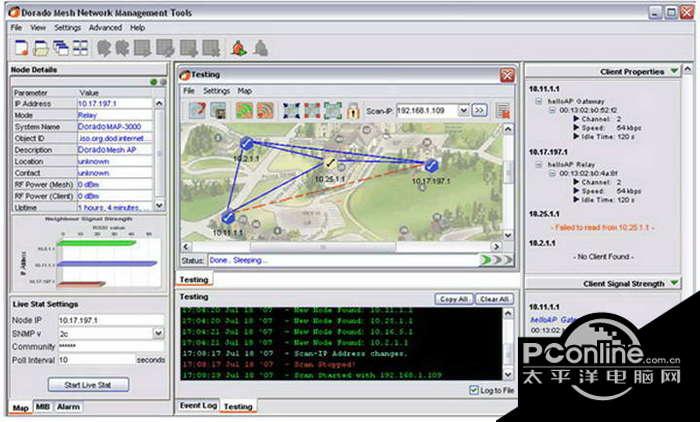The height and width of the screenshot is (422, 700).
Task: Click the System Name value DoradoMAP-3000
Action: 115,127
